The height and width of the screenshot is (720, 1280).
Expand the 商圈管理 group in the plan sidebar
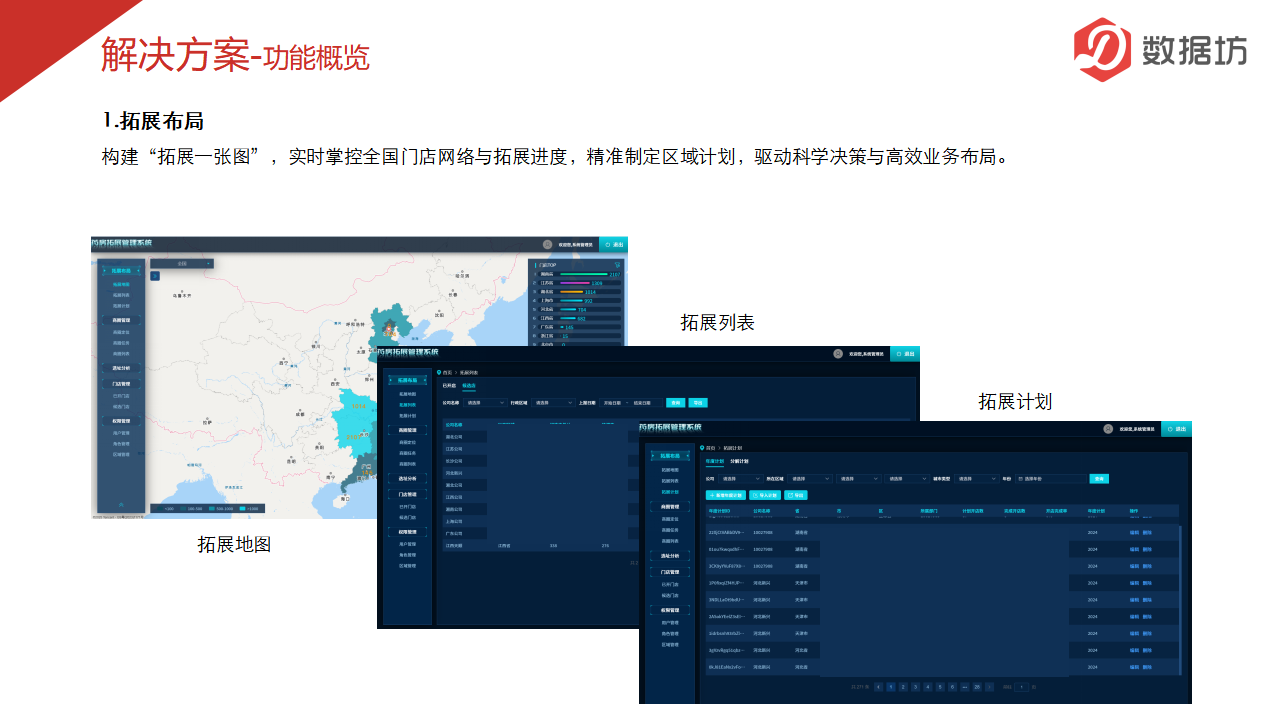tap(670, 507)
